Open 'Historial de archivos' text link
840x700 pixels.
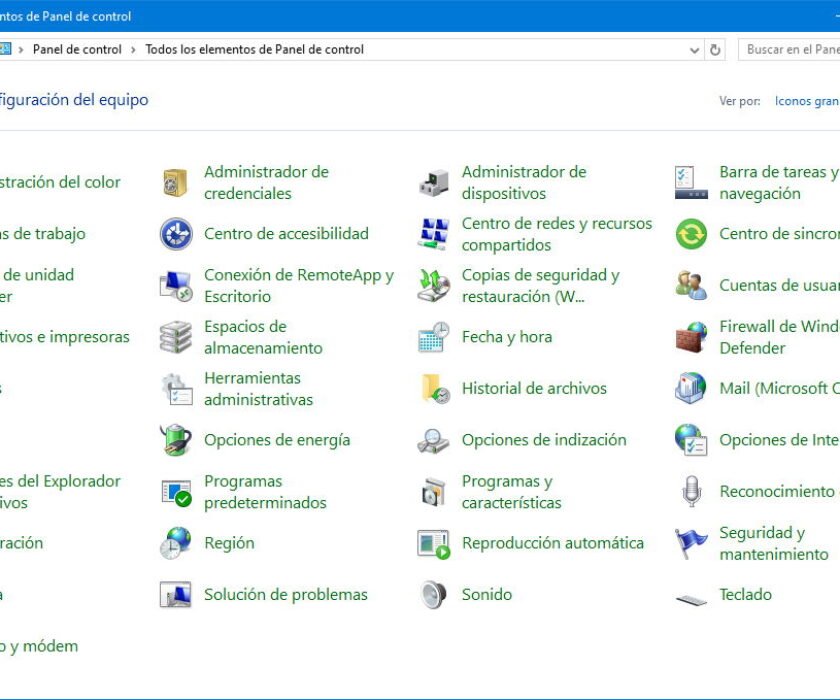(534, 388)
